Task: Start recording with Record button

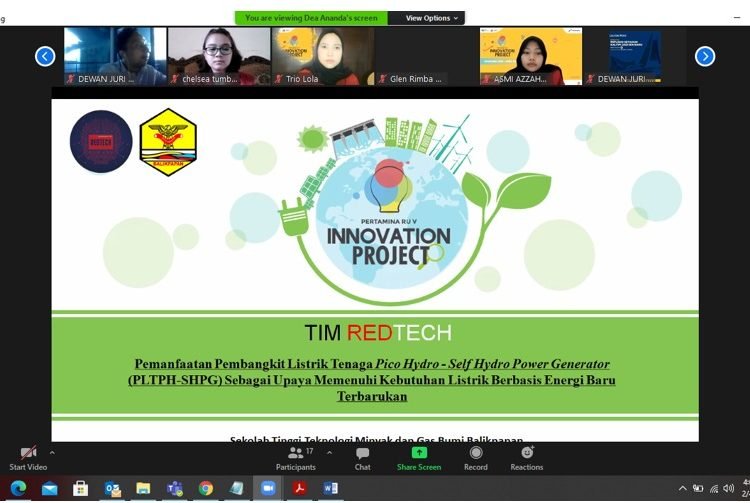Action: tap(475, 459)
